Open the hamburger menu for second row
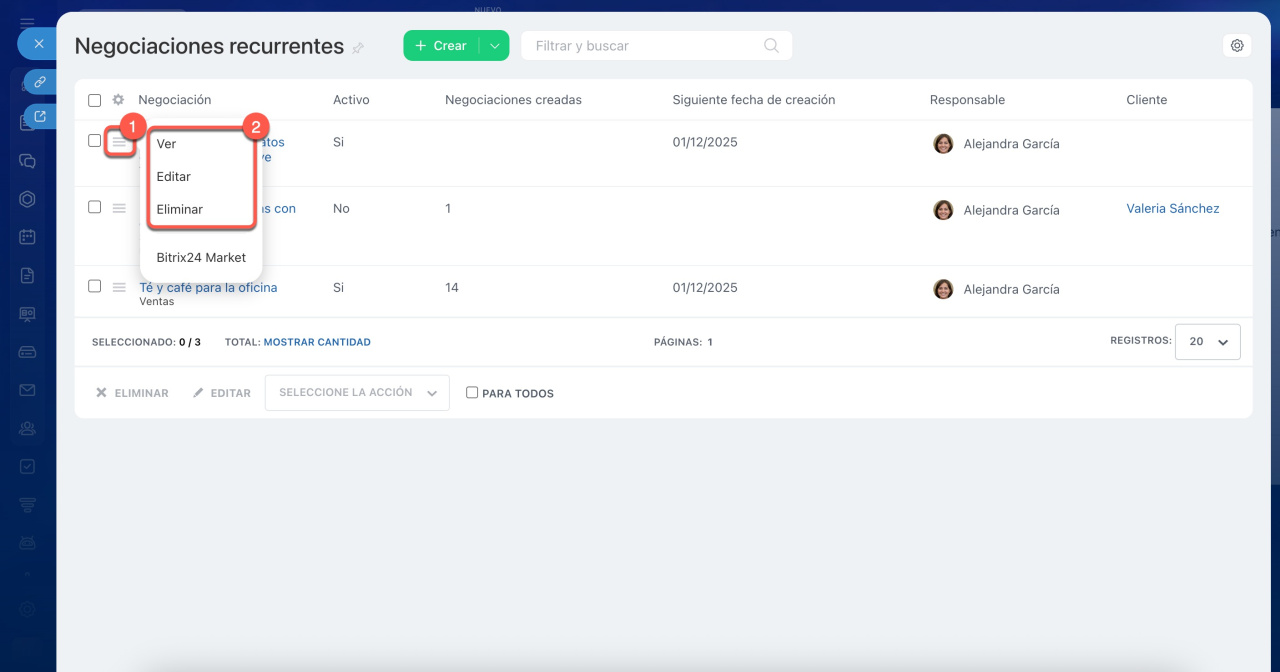 tap(119, 208)
